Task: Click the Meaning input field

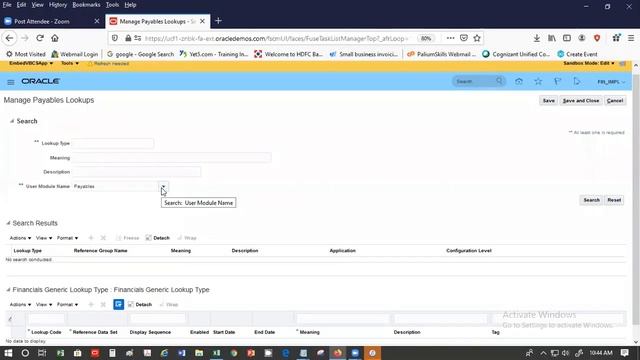Action: click(171, 158)
